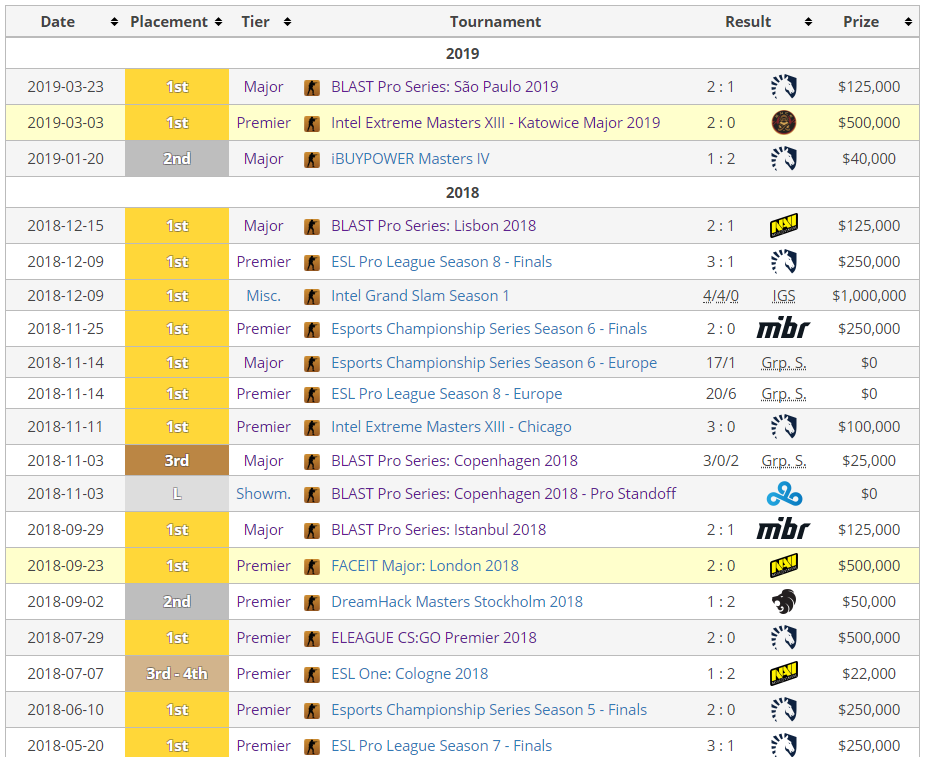
Task: Open ELEAGUE CS:GO Premier 2018 link
Action: tap(433, 638)
